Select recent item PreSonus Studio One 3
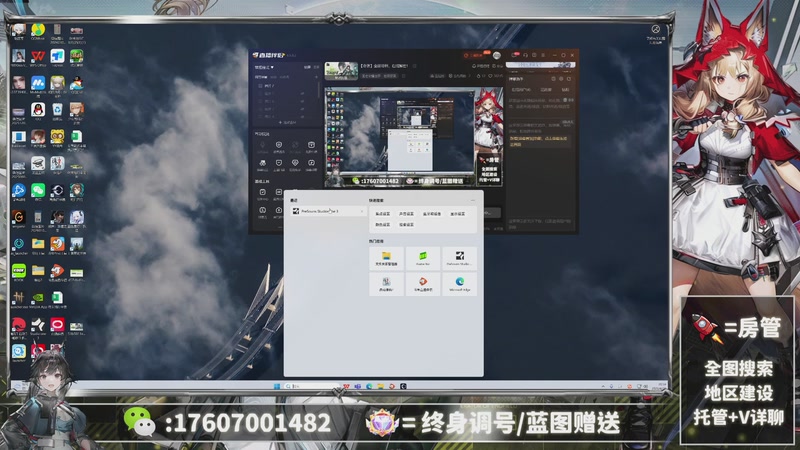 pyautogui.click(x=320, y=211)
